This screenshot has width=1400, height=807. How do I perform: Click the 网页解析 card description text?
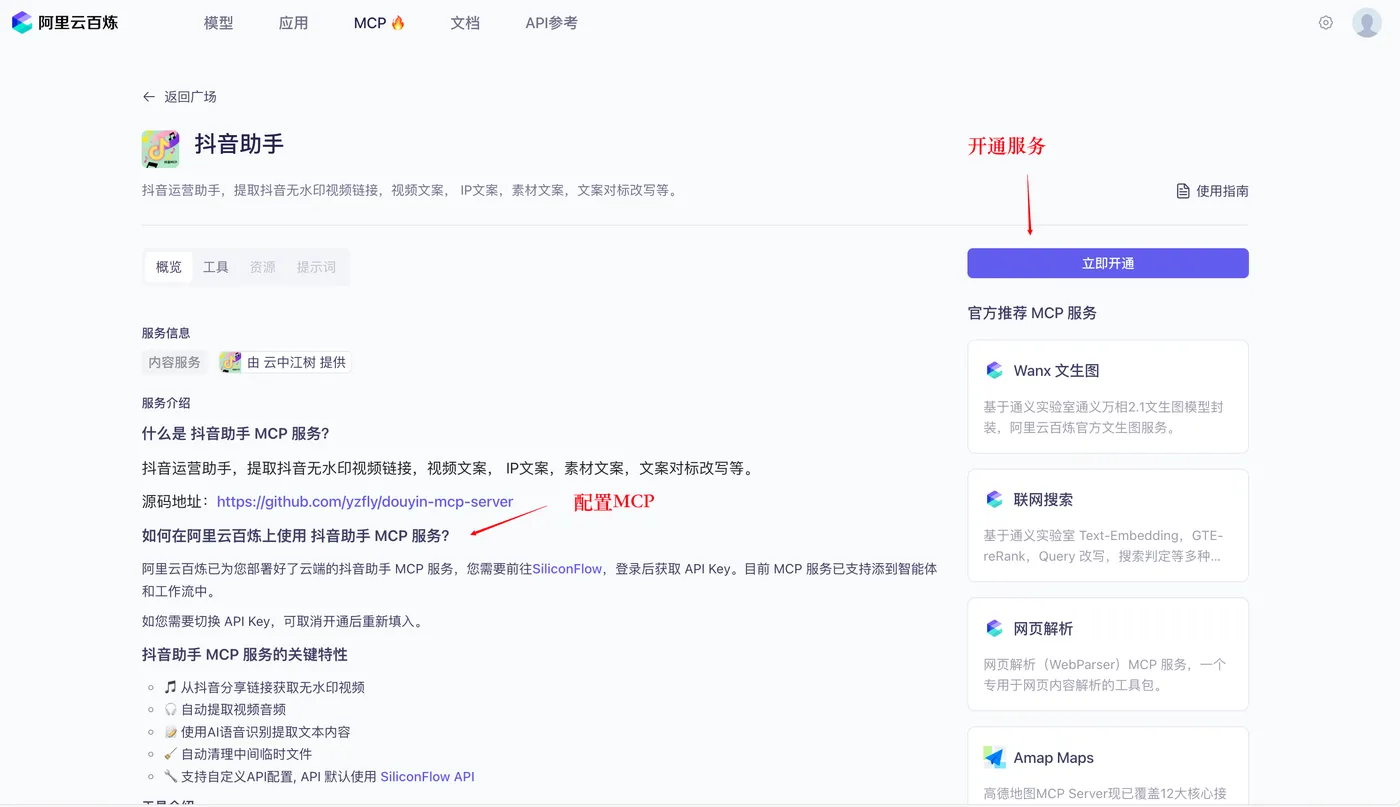1107,675
